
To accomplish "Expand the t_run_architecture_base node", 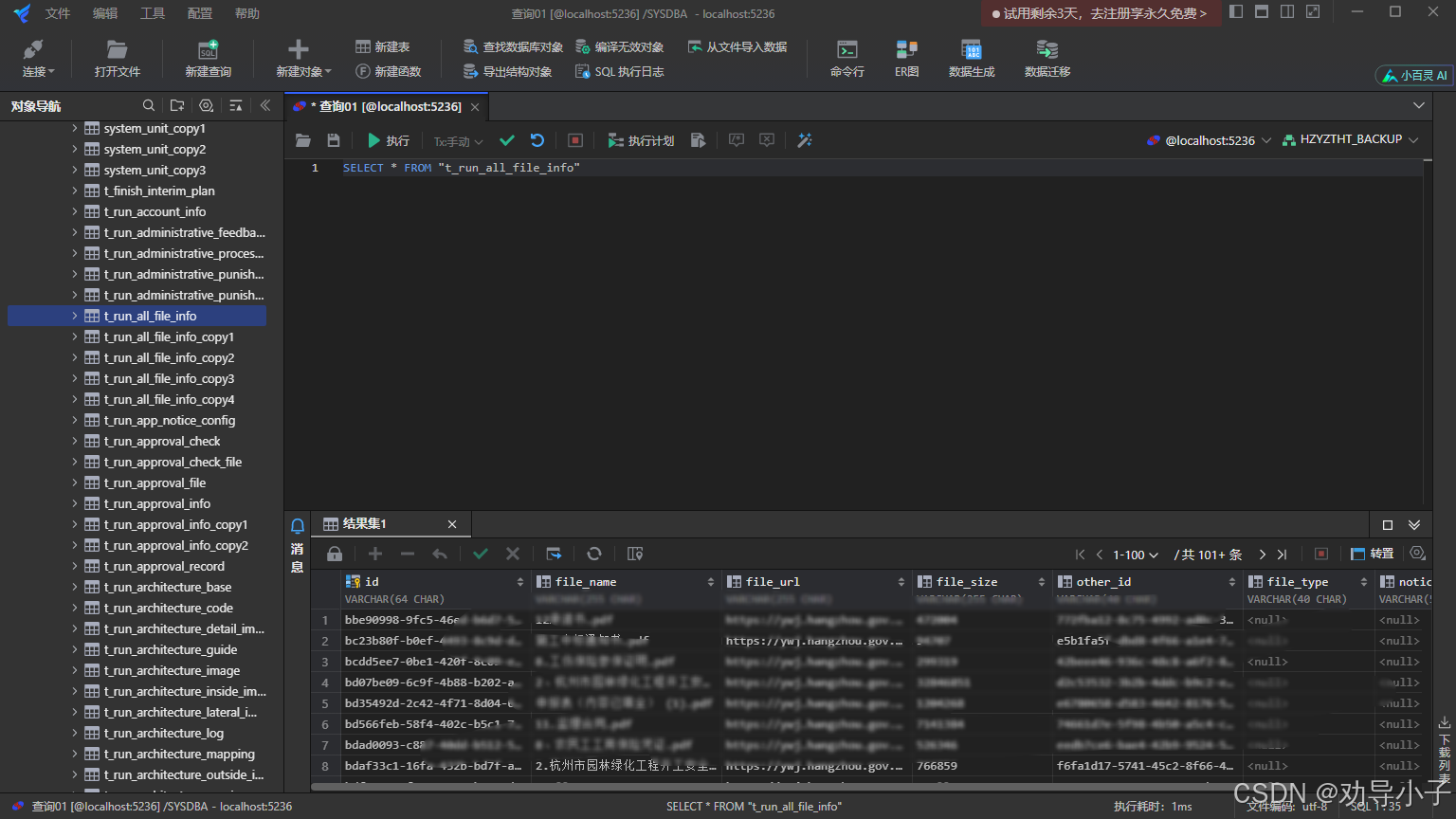I will pyautogui.click(x=75, y=587).
